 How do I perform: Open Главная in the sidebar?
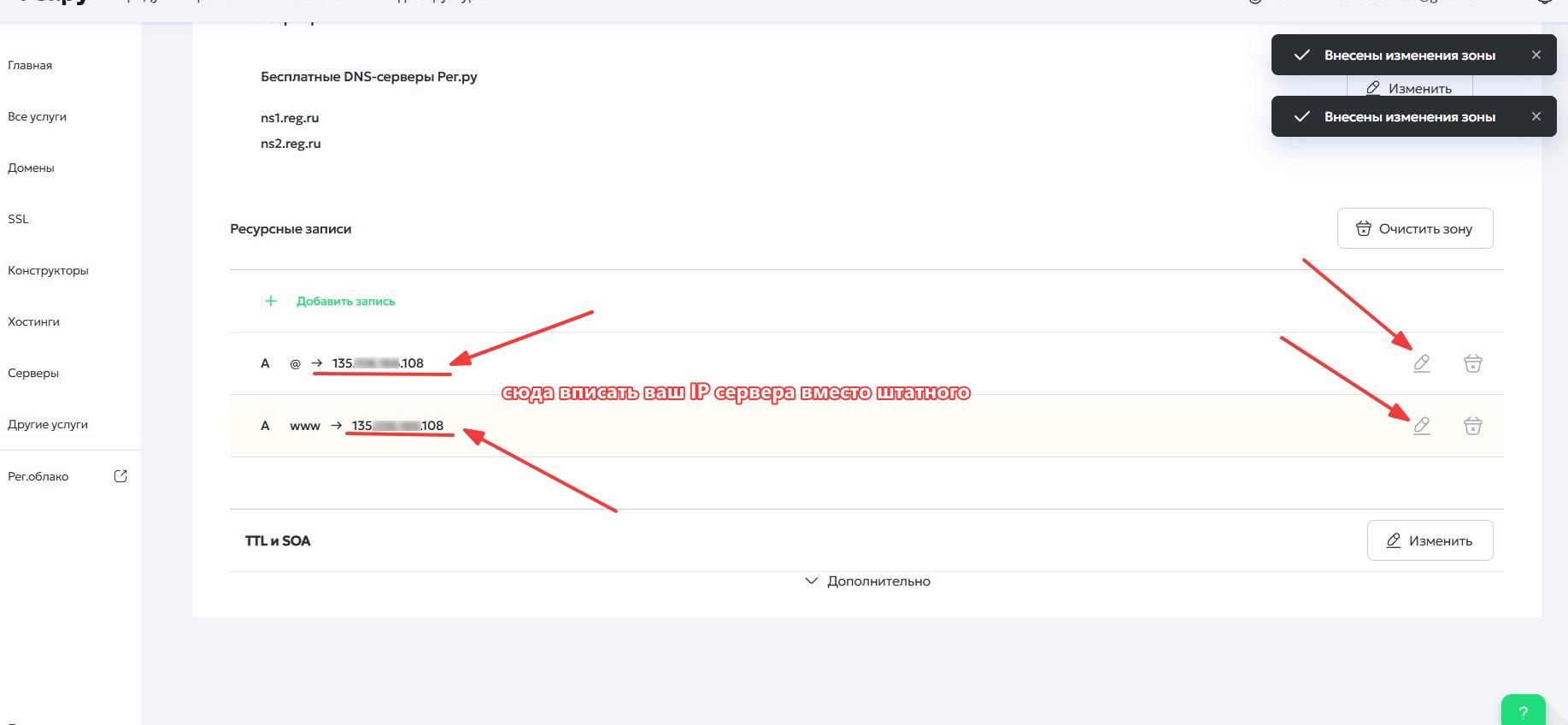(30, 65)
